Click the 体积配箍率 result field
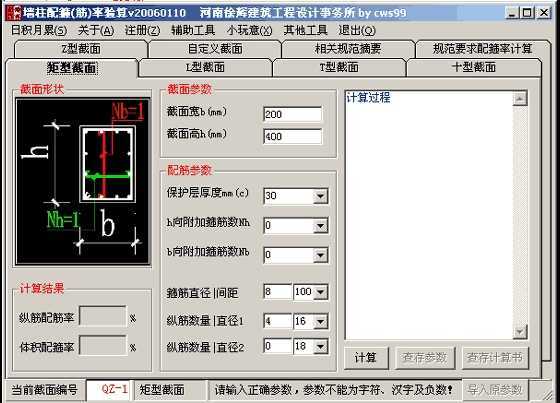 click(x=103, y=345)
